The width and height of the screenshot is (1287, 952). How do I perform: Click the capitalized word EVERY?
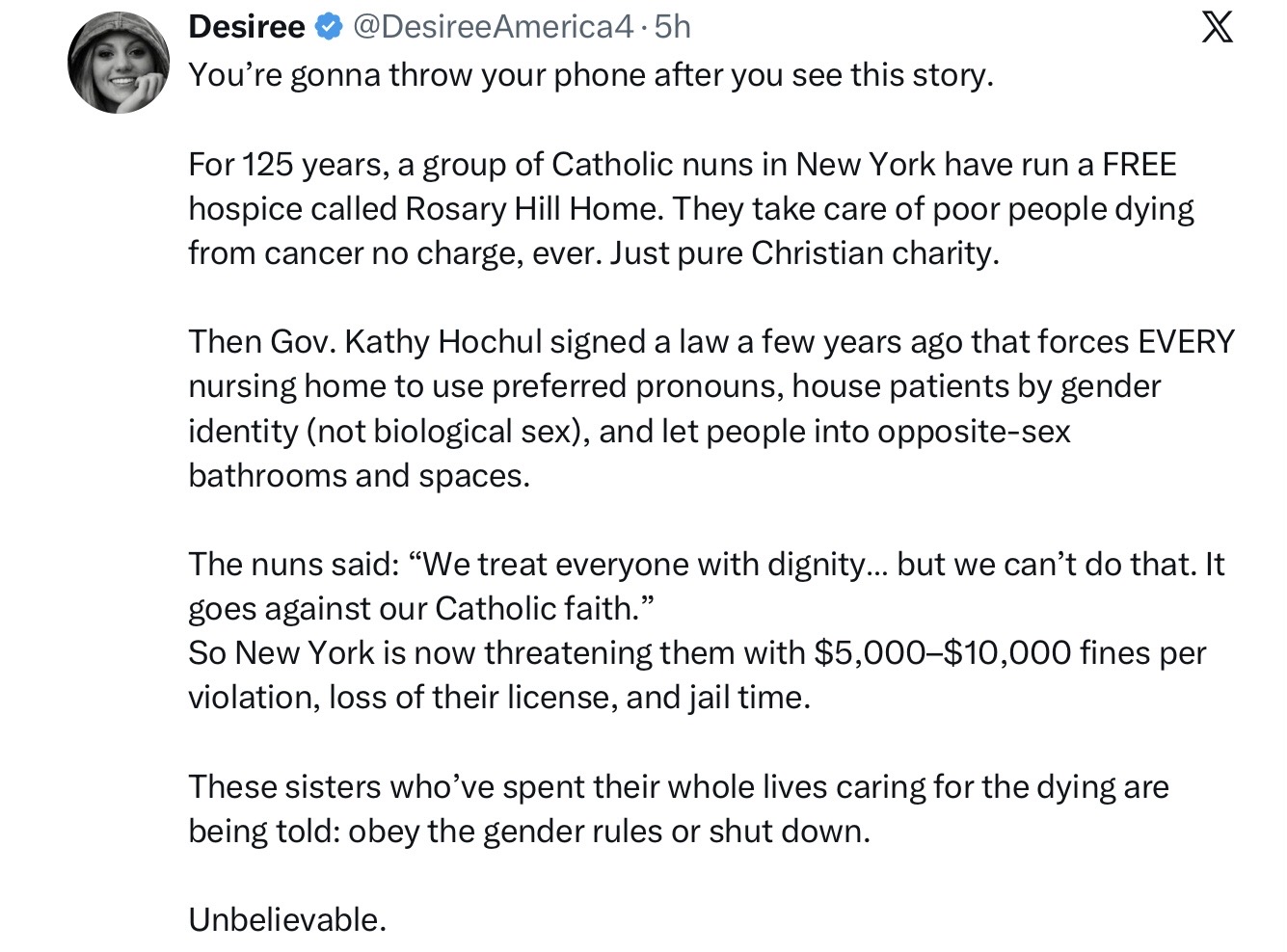coord(1186,341)
